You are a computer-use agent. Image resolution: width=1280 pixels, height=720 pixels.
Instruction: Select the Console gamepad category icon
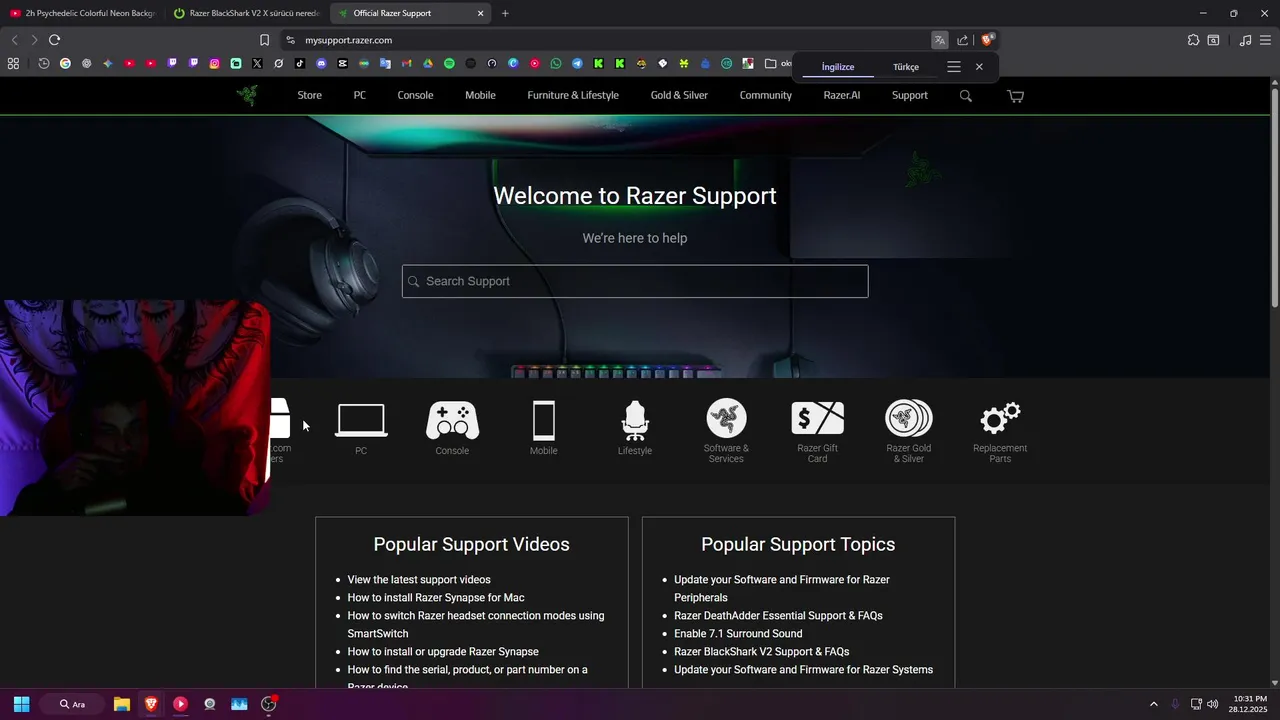point(452,421)
